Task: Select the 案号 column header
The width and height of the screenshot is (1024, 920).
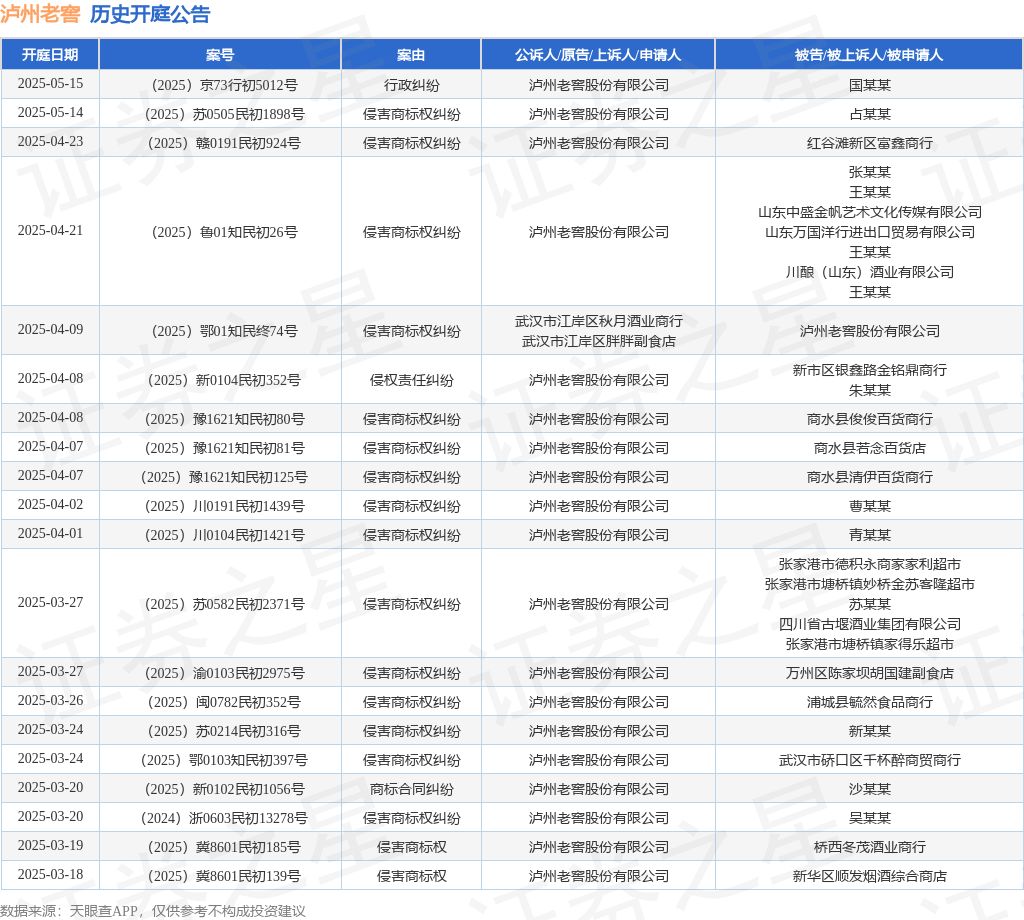Action: [x=220, y=55]
